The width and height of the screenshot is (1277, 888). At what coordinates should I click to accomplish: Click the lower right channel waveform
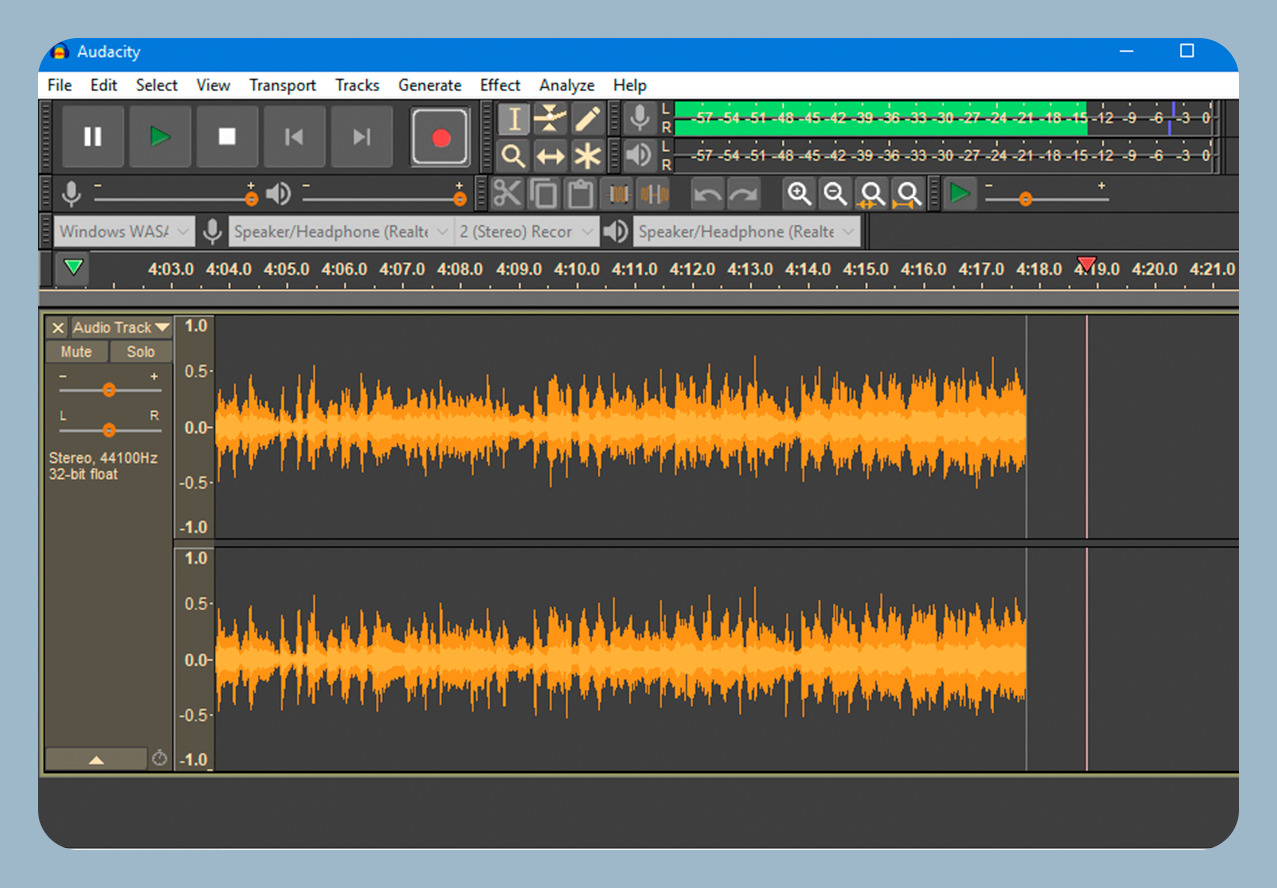tap(620, 659)
